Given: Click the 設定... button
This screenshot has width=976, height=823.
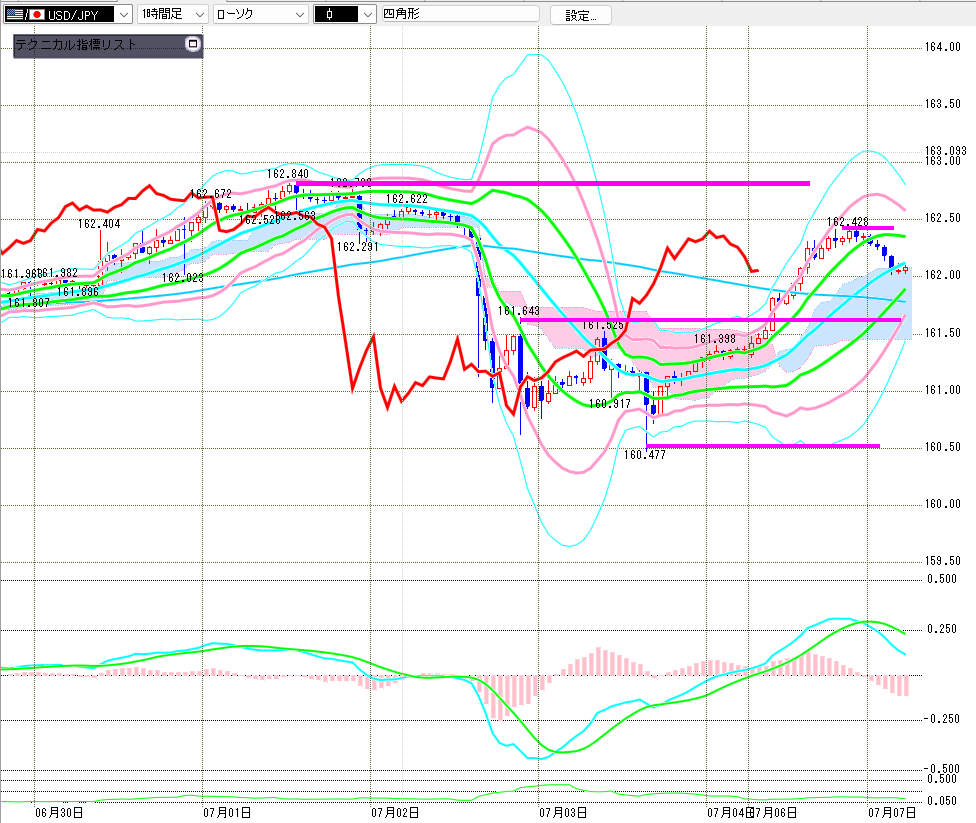Looking at the screenshot, I should (581, 16).
